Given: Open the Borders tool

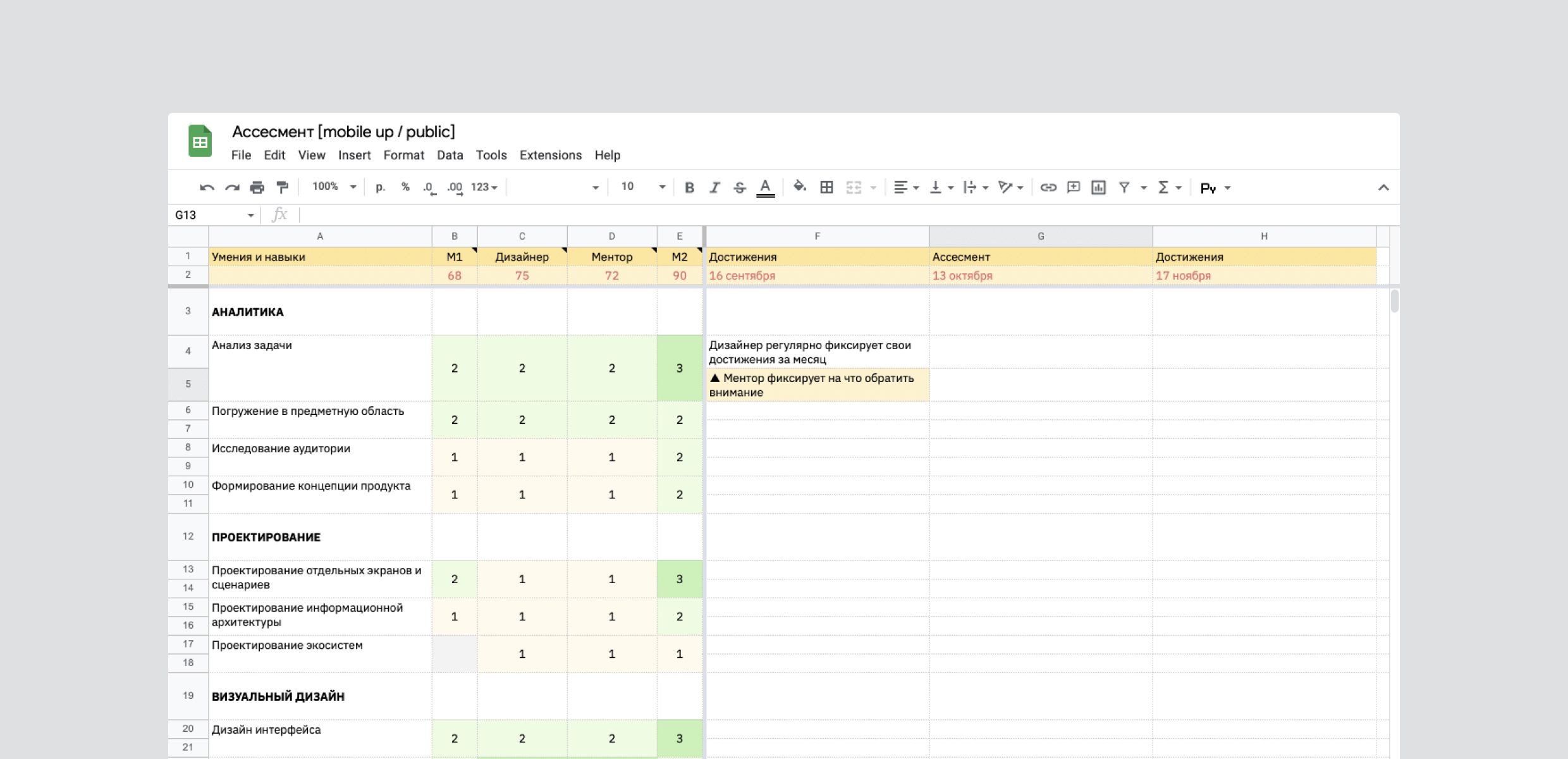Looking at the screenshot, I should tap(826, 187).
